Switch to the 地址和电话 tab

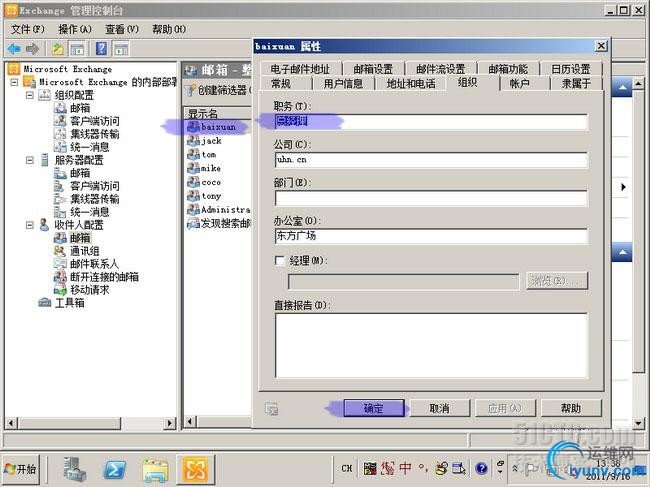411,83
